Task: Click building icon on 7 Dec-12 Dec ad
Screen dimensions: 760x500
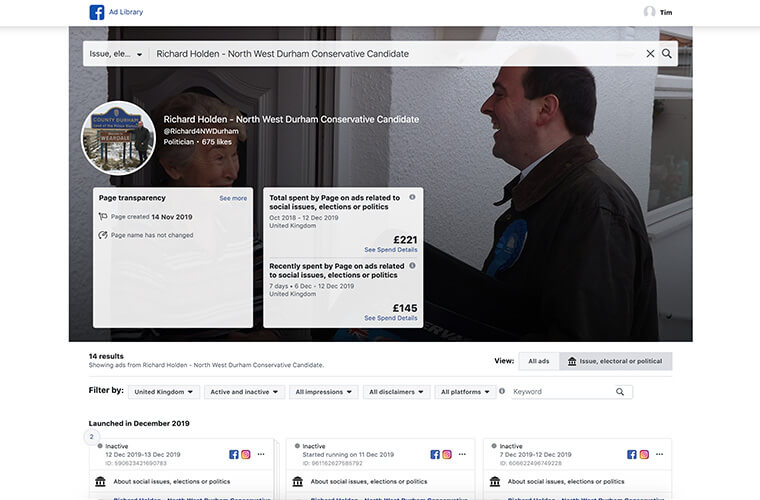Action: (x=495, y=482)
